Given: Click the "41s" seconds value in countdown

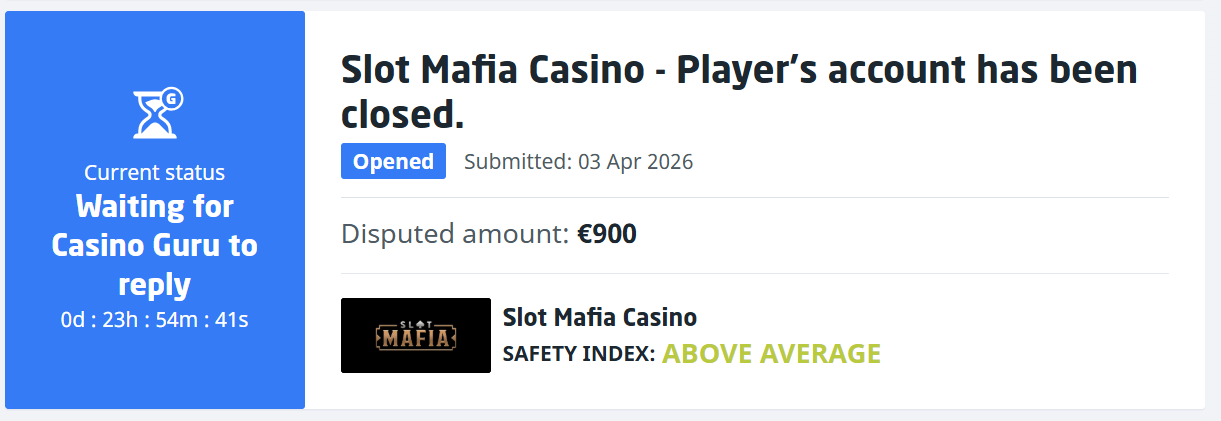Looking at the screenshot, I should click(x=231, y=320).
